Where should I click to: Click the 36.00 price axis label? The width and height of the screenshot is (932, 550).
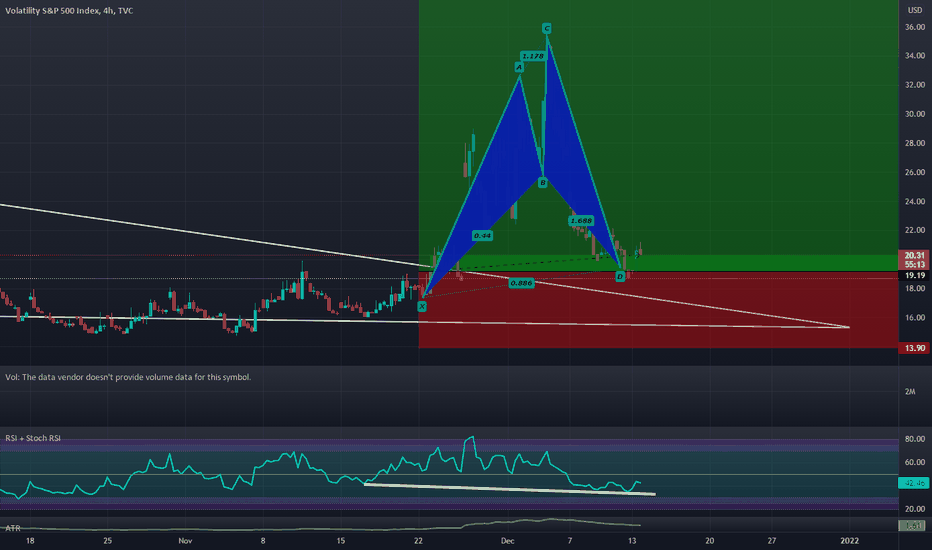pos(915,27)
